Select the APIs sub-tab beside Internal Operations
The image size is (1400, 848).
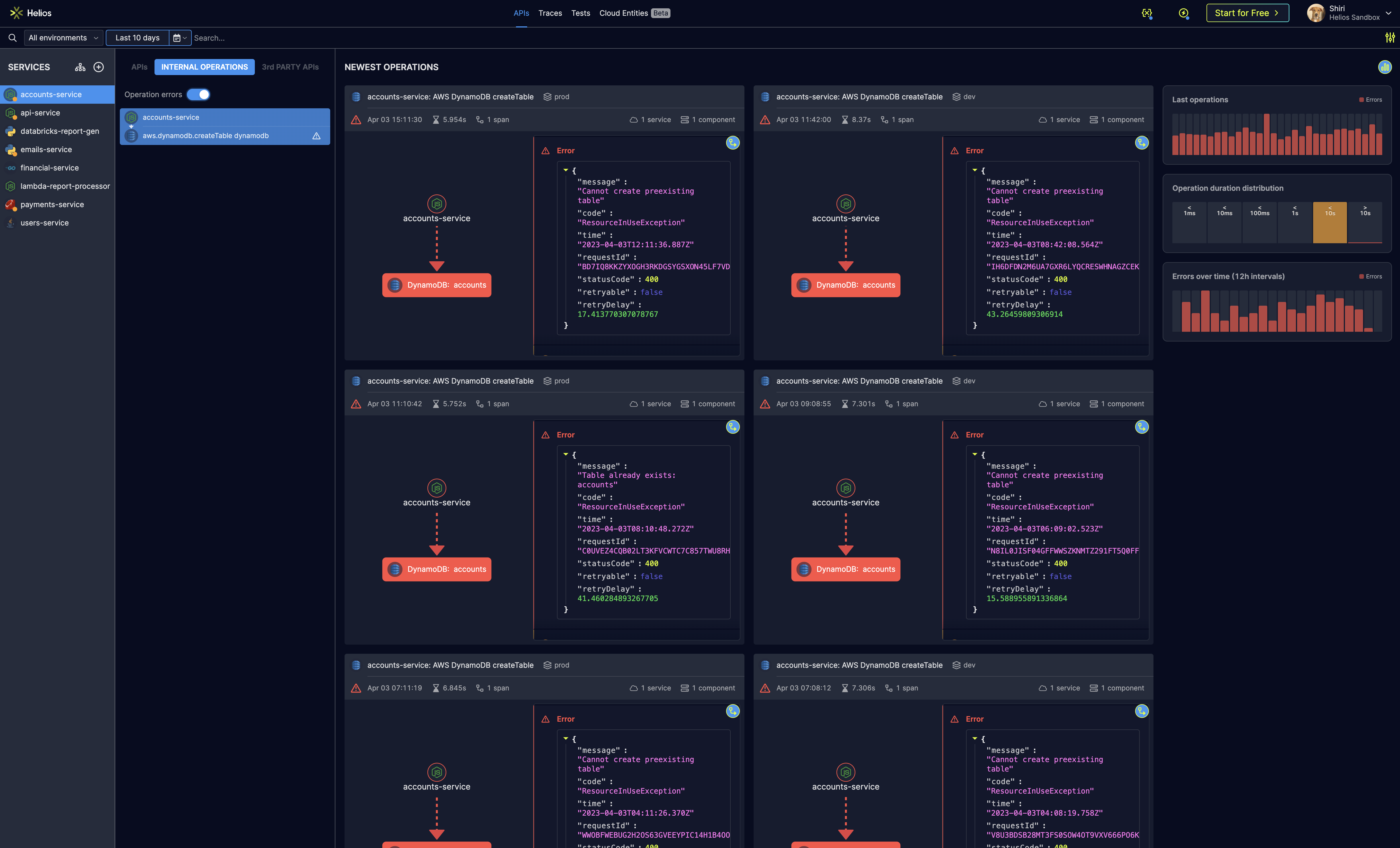139,67
